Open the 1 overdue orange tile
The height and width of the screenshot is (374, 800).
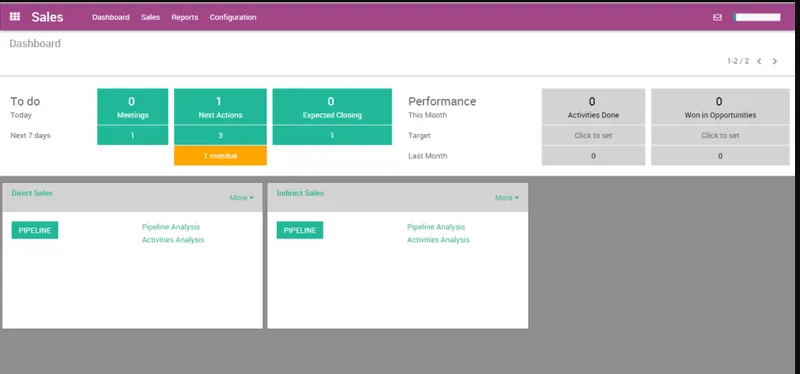tap(220, 156)
